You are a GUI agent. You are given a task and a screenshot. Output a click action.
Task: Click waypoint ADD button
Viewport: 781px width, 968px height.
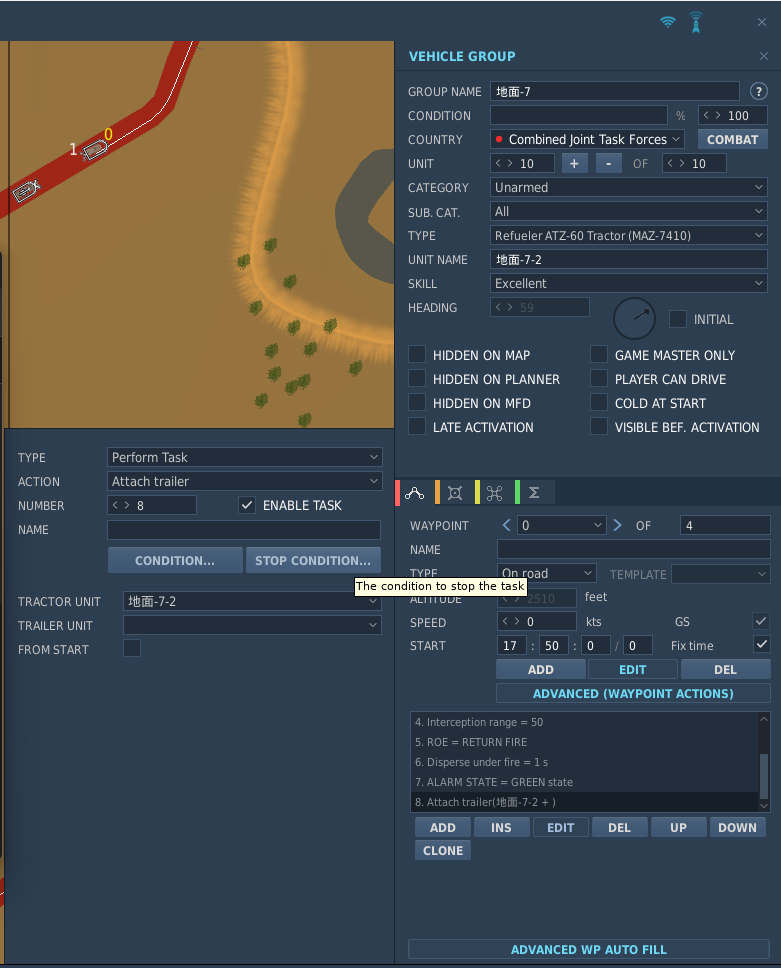(x=541, y=669)
